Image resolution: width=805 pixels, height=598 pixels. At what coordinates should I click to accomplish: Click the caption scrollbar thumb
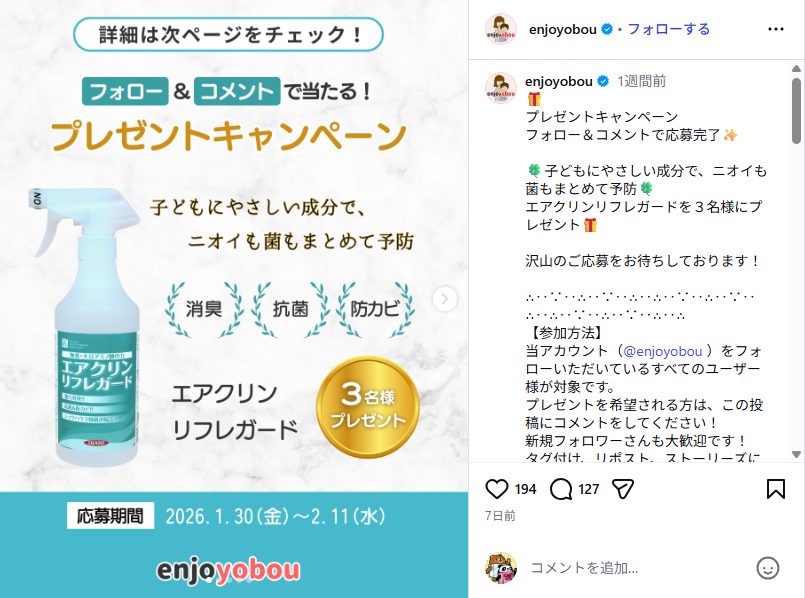pyautogui.click(x=796, y=110)
